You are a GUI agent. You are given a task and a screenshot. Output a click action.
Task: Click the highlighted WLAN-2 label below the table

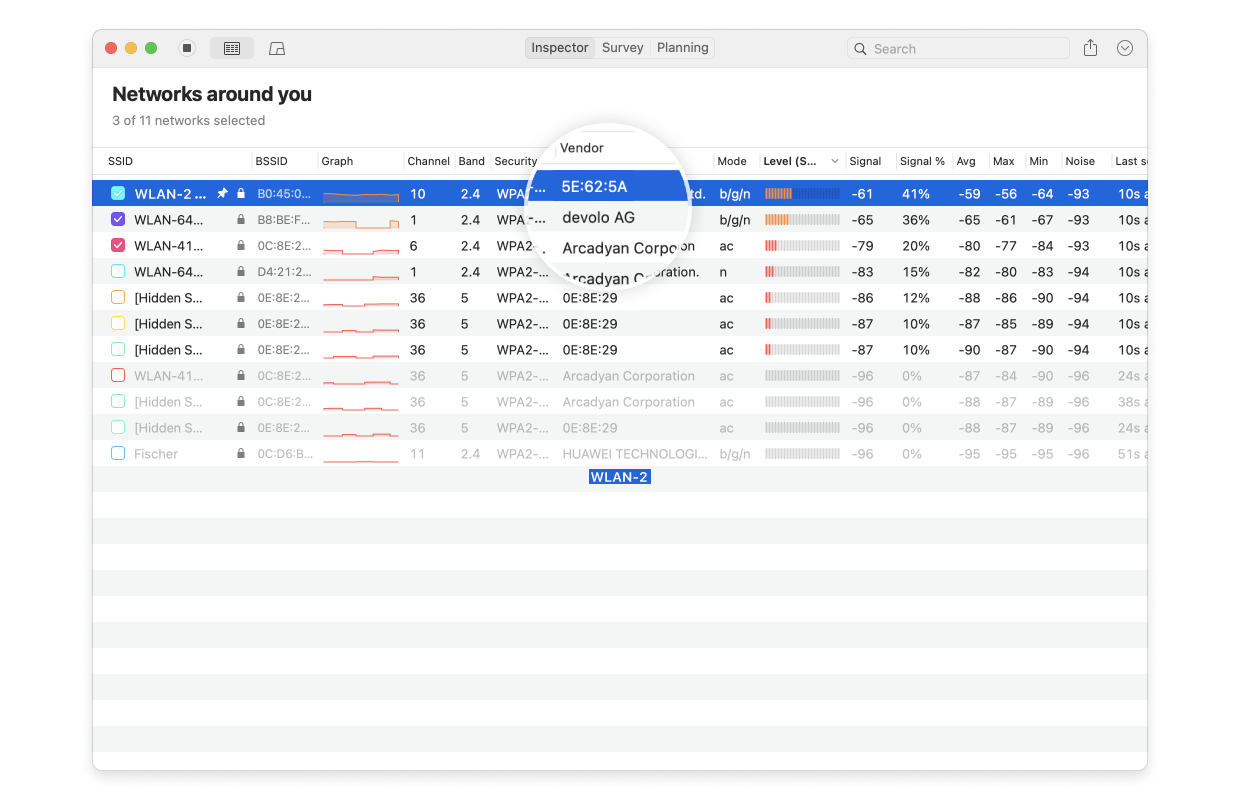(x=619, y=477)
